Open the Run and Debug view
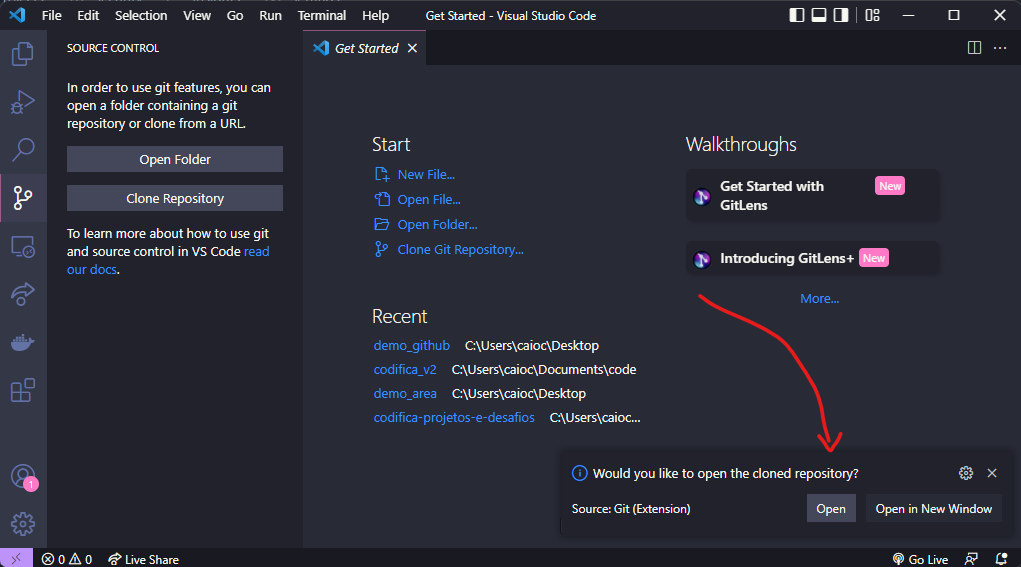Image resolution: width=1021 pixels, height=567 pixels. point(22,102)
